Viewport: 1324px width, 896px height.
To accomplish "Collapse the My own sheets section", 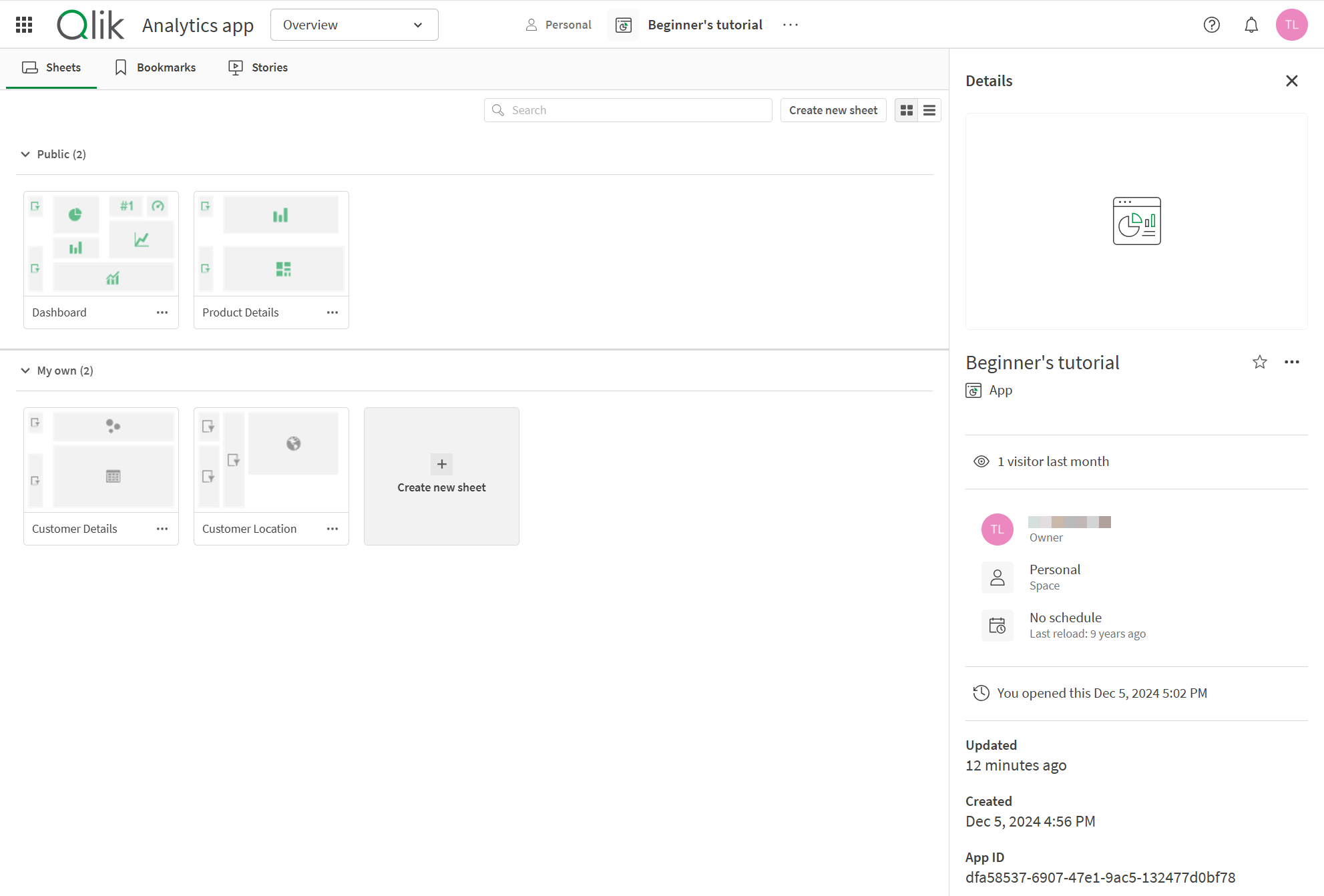I will 25,370.
